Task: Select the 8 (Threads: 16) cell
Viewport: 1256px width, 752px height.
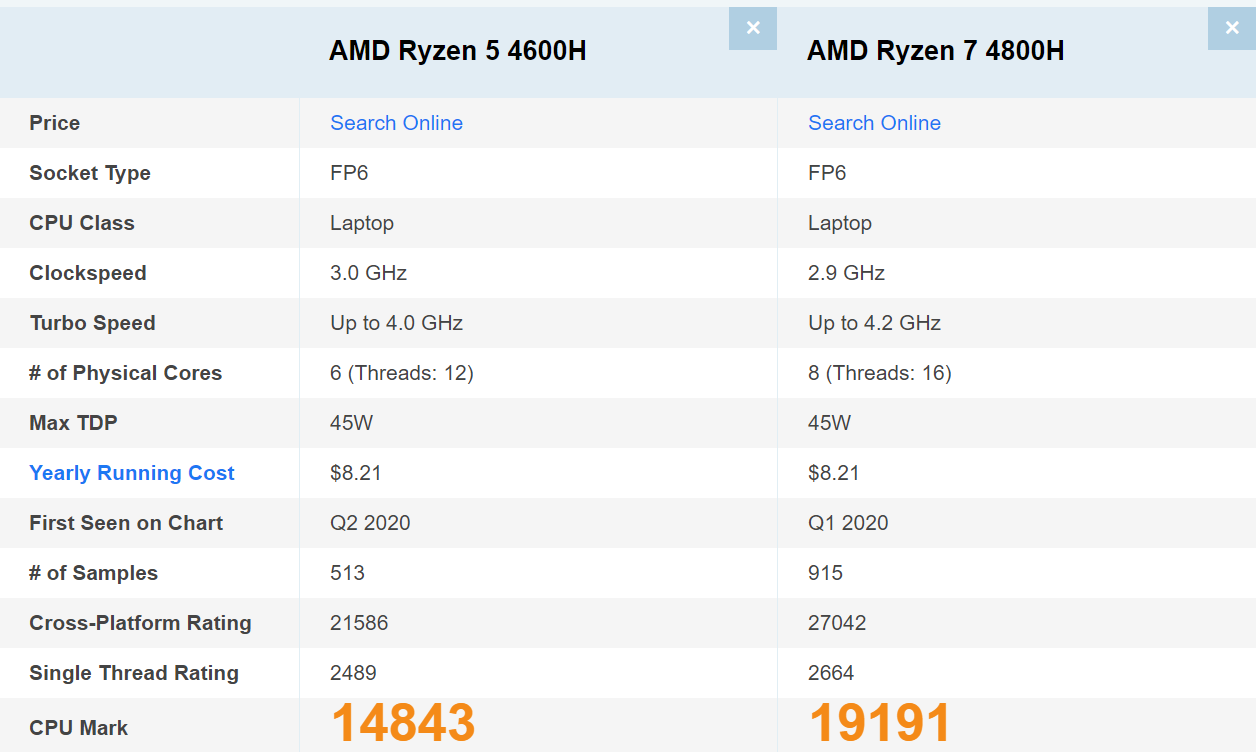Action: (880, 373)
